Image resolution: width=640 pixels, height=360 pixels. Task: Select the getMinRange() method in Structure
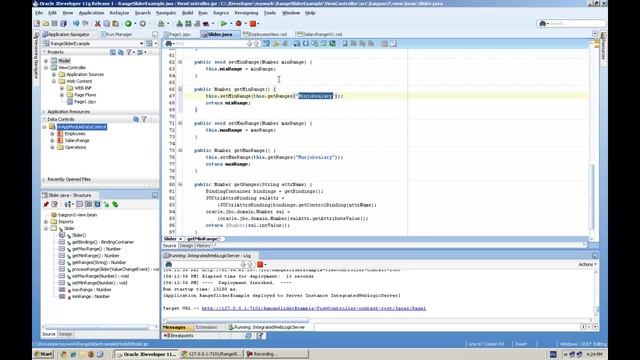coord(96,256)
